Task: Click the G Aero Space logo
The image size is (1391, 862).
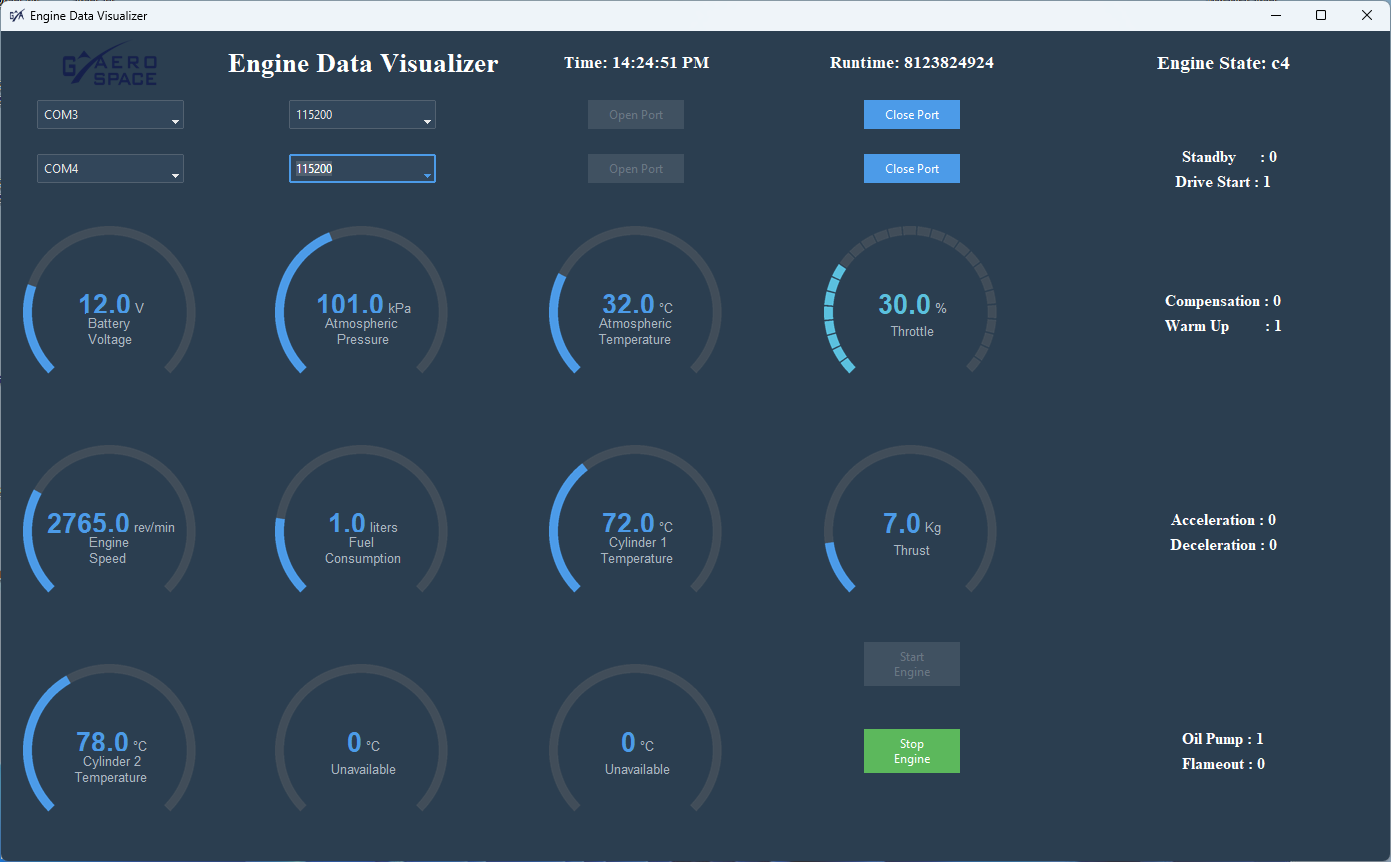Action: click(110, 65)
